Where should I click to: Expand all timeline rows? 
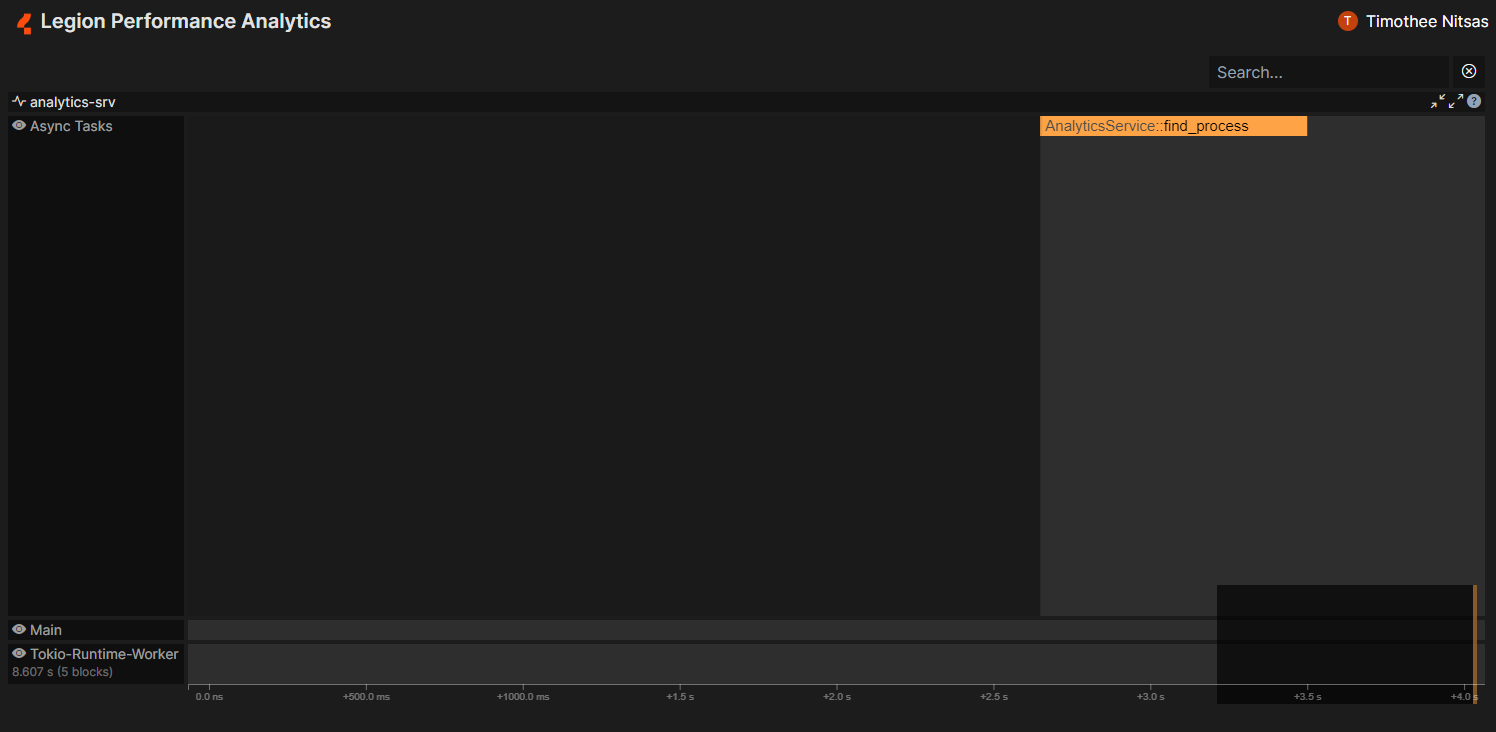(1456, 101)
